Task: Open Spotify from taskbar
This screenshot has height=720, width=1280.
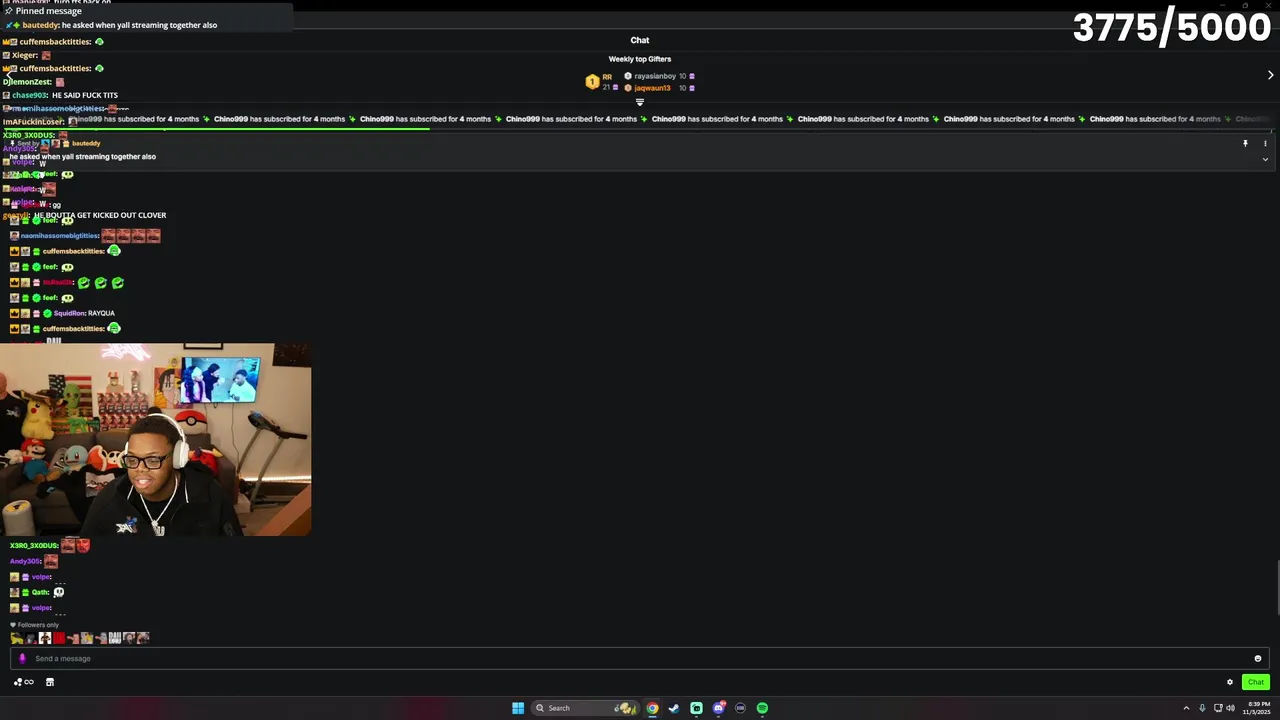Action: pos(762,708)
